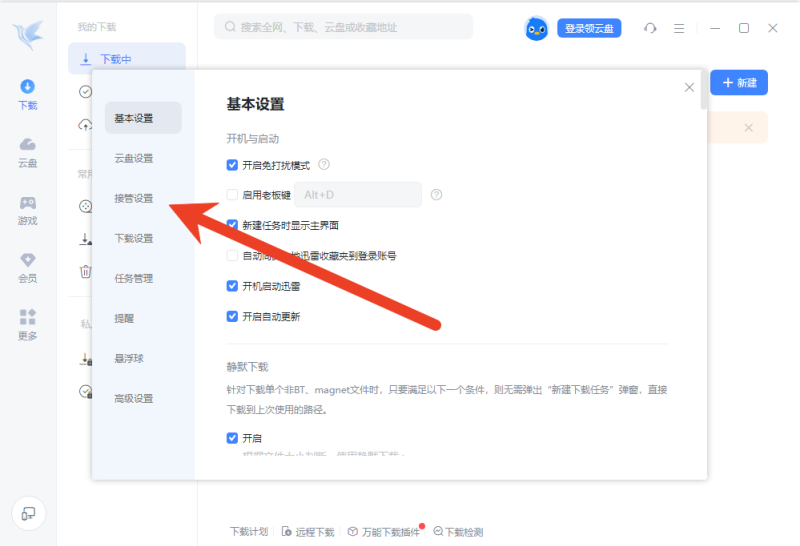This screenshot has height=546, width=800.
Task: Enable the 收藏夹 sync-to-account checkbox
Action: click(x=232, y=255)
